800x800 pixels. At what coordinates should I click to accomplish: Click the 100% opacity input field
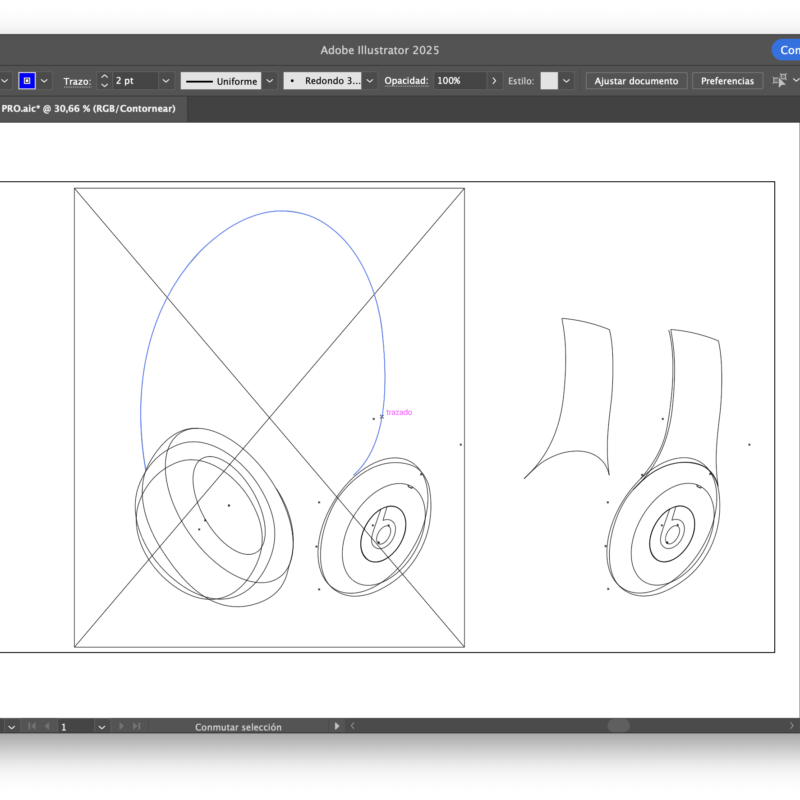pyautogui.click(x=459, y=81)
